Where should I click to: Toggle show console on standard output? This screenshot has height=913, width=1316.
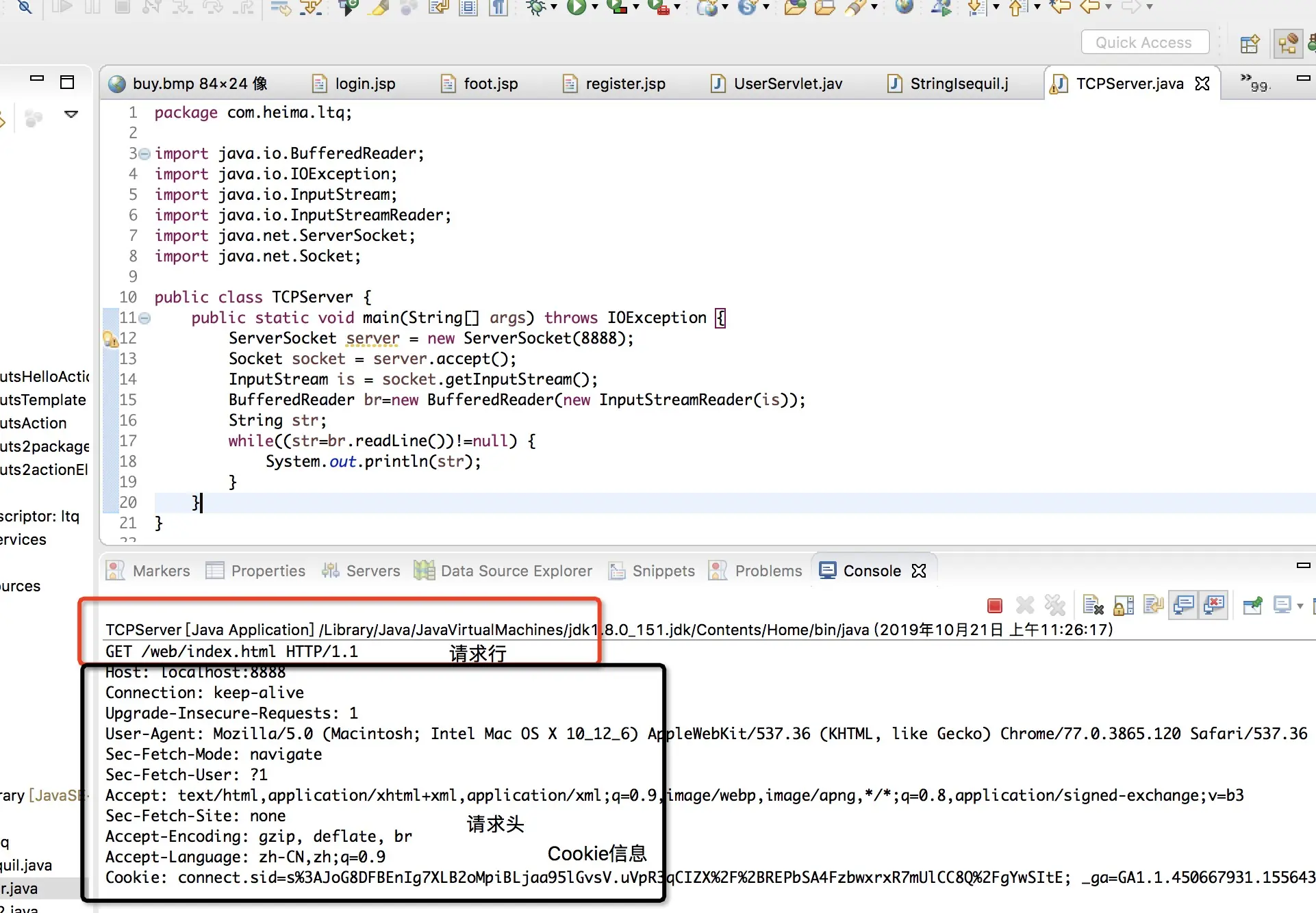pos(1184,605)
